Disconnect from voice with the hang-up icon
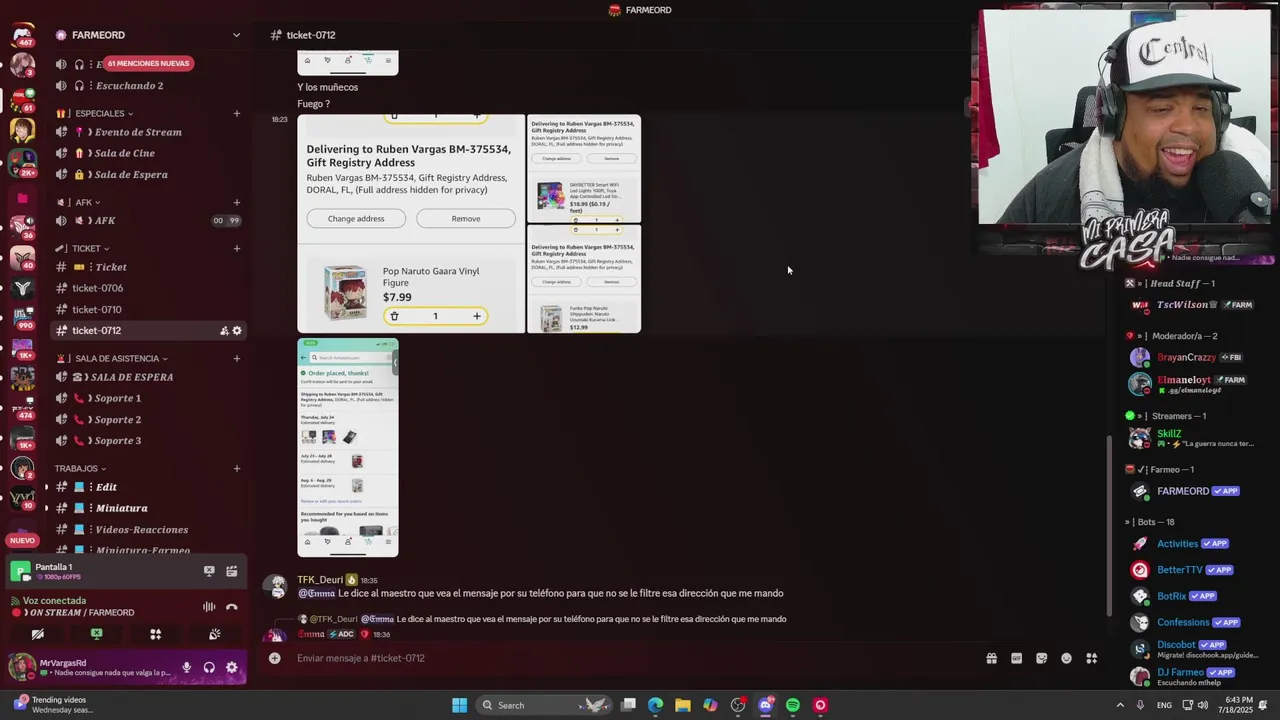The width and height of the screenshot is (1280, 720). (232, 606)
